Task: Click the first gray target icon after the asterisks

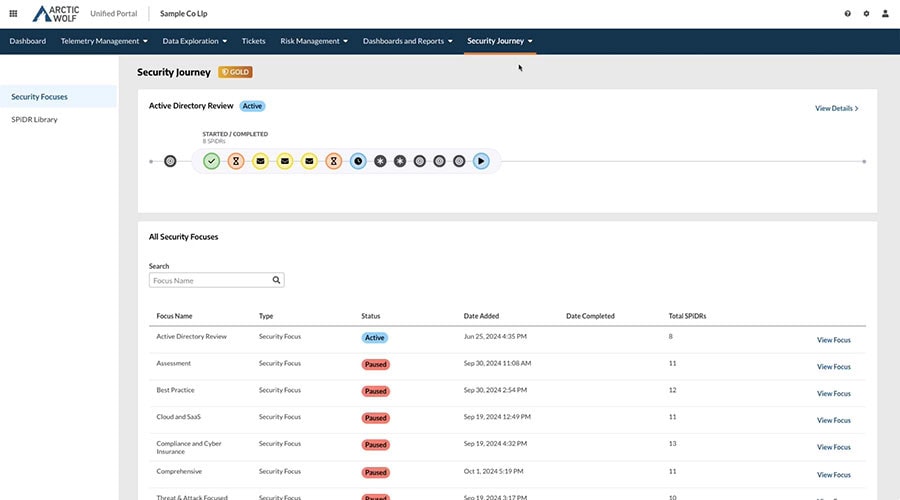Action: 420,161
